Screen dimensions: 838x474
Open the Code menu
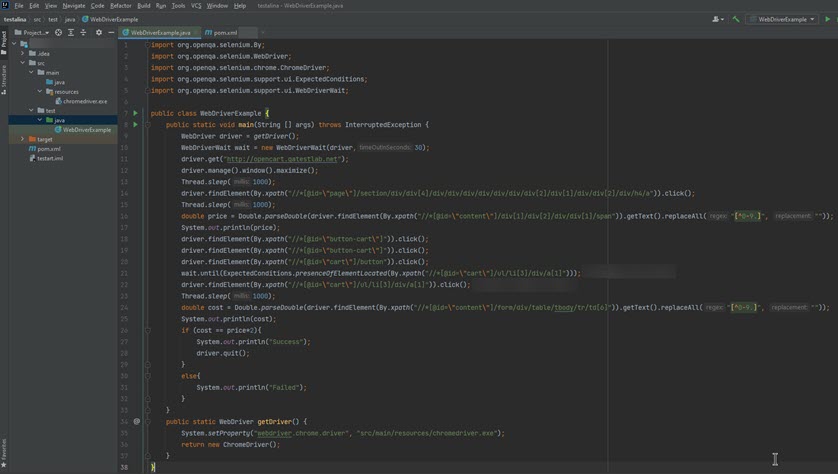click(x=97, y=6)
